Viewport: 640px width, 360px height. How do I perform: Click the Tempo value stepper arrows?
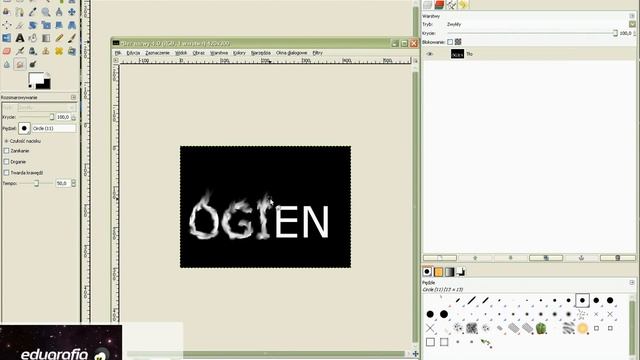pos(73,184)
